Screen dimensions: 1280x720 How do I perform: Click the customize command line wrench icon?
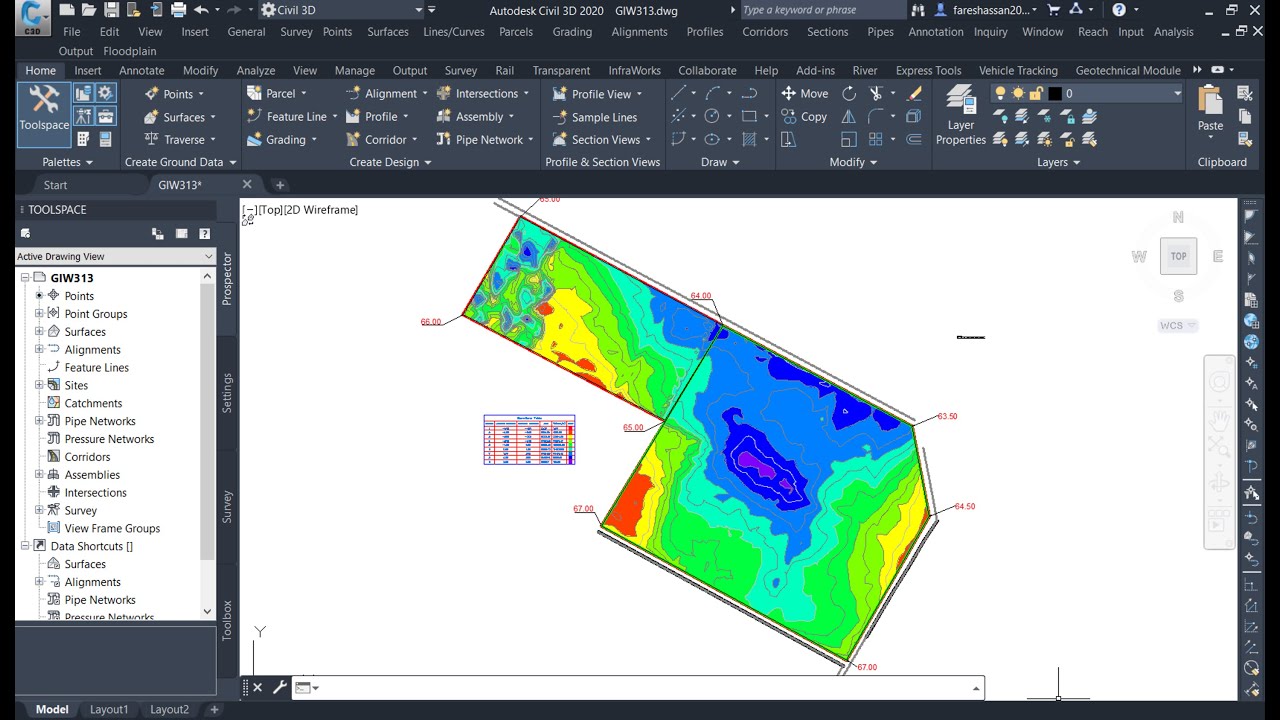coord(280,687)
